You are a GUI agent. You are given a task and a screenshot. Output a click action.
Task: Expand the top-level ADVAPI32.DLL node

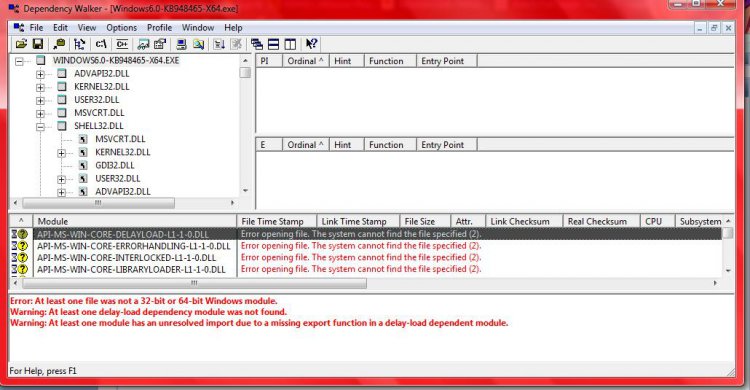tap(40, 74)
